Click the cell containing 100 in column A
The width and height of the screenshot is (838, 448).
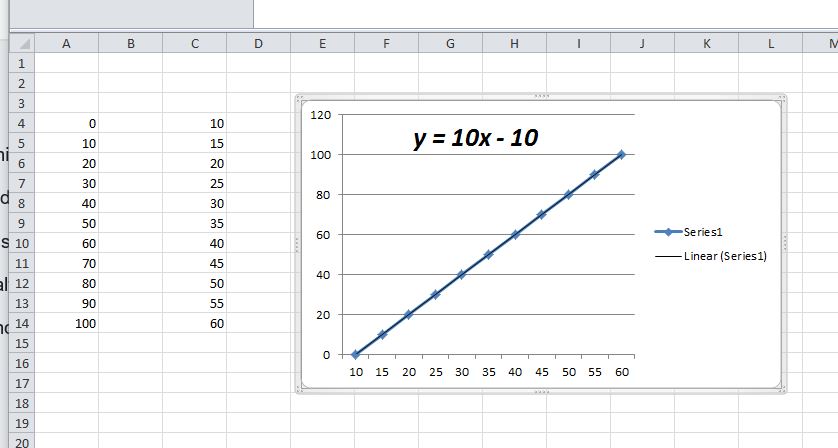66,323
